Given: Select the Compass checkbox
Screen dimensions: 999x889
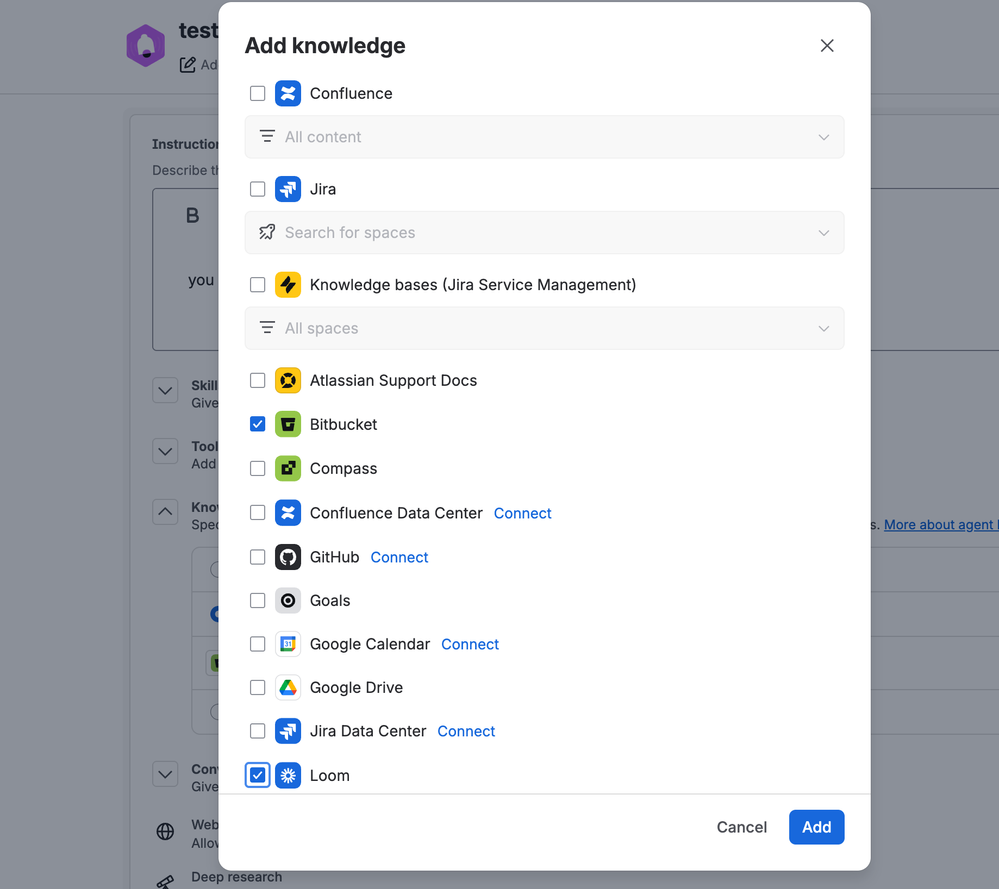Looking at the screenshot, I should click(x=257, y=468).
